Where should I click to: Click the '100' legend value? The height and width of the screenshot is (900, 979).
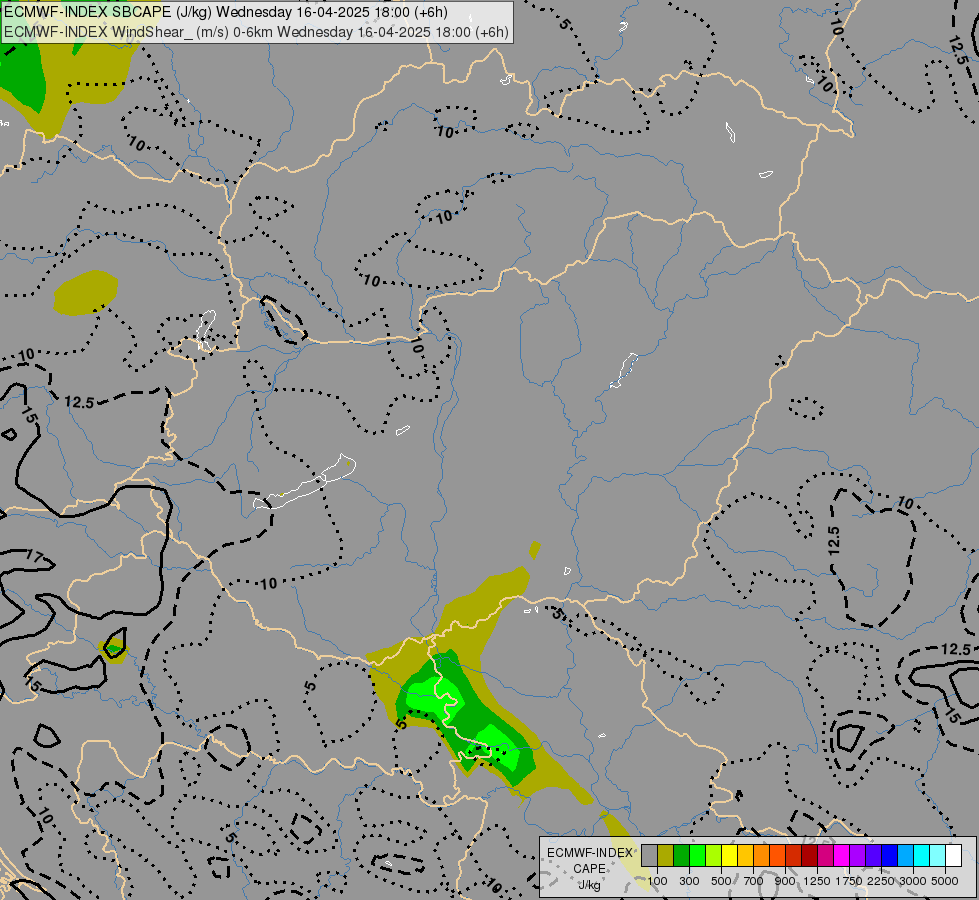[657, 881]
